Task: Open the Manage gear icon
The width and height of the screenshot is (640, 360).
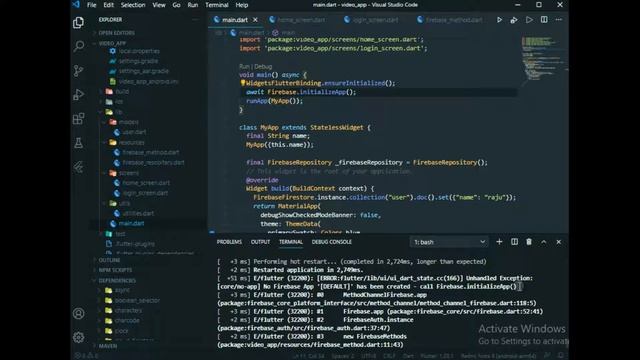Action: 78,337
